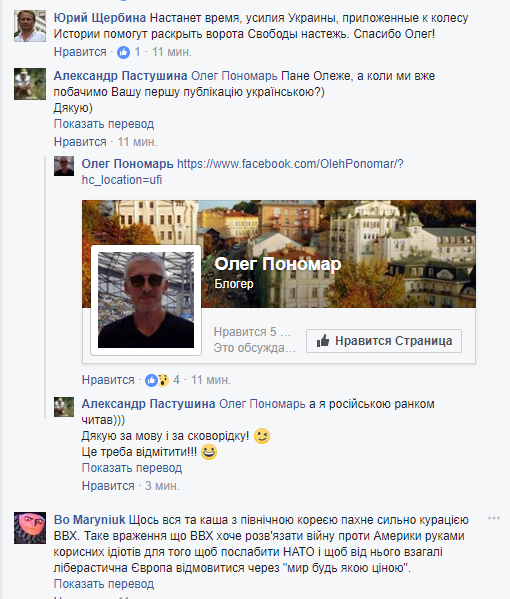Open the three-dot options menu on Bo Maryniuk's comment

pyautogui.click(x=494, y=518)
